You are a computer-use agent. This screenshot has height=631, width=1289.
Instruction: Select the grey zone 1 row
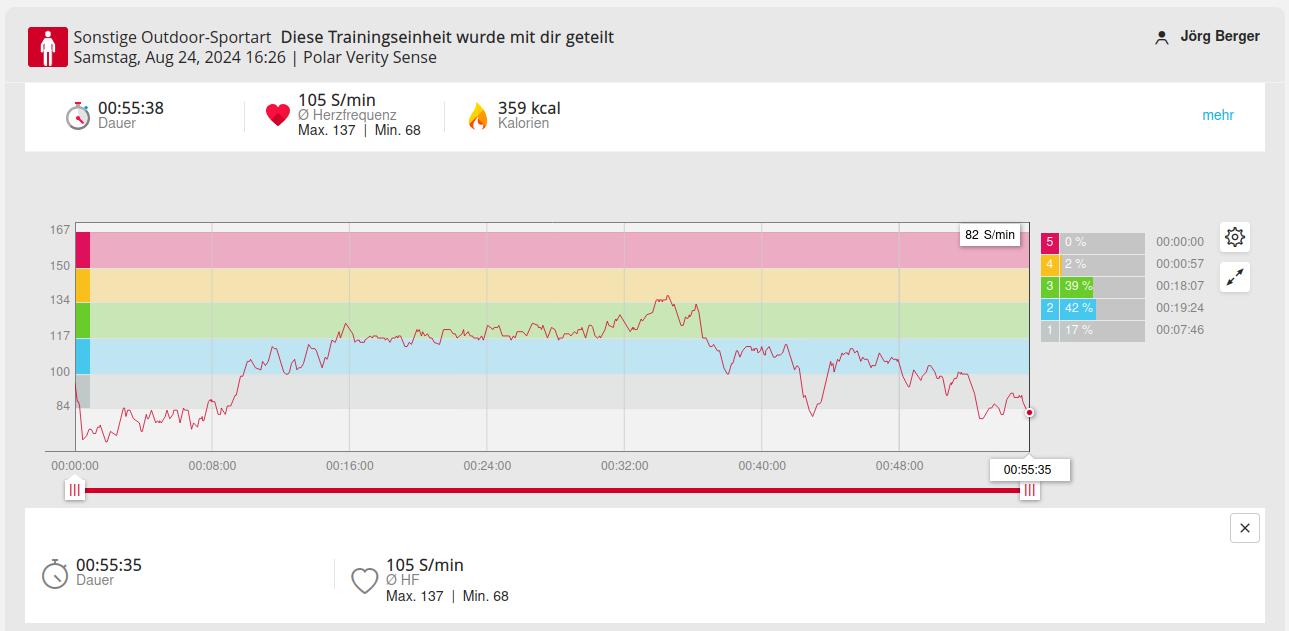pyautogui.click(x=1092, y=330)
